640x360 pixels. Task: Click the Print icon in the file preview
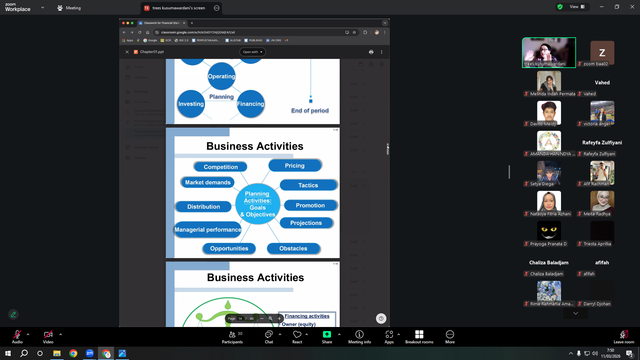tap(371, 52)
